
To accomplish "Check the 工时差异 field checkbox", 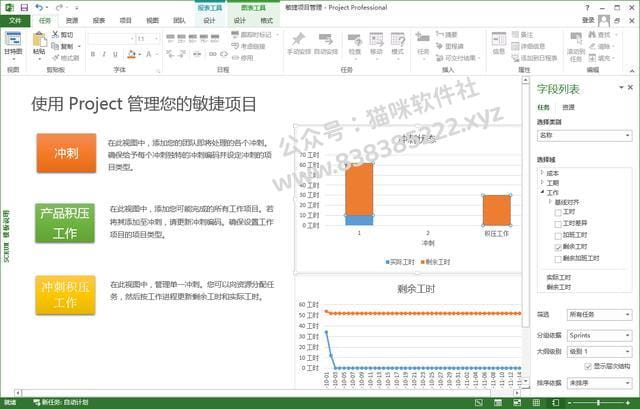I will click(x=558, y=224).
